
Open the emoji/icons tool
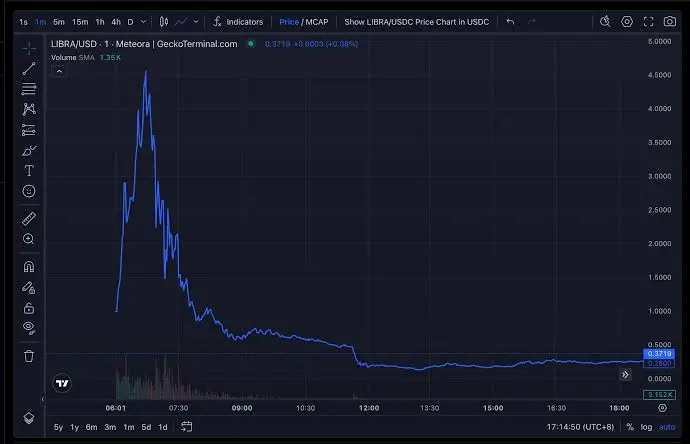tap(29, 191)
